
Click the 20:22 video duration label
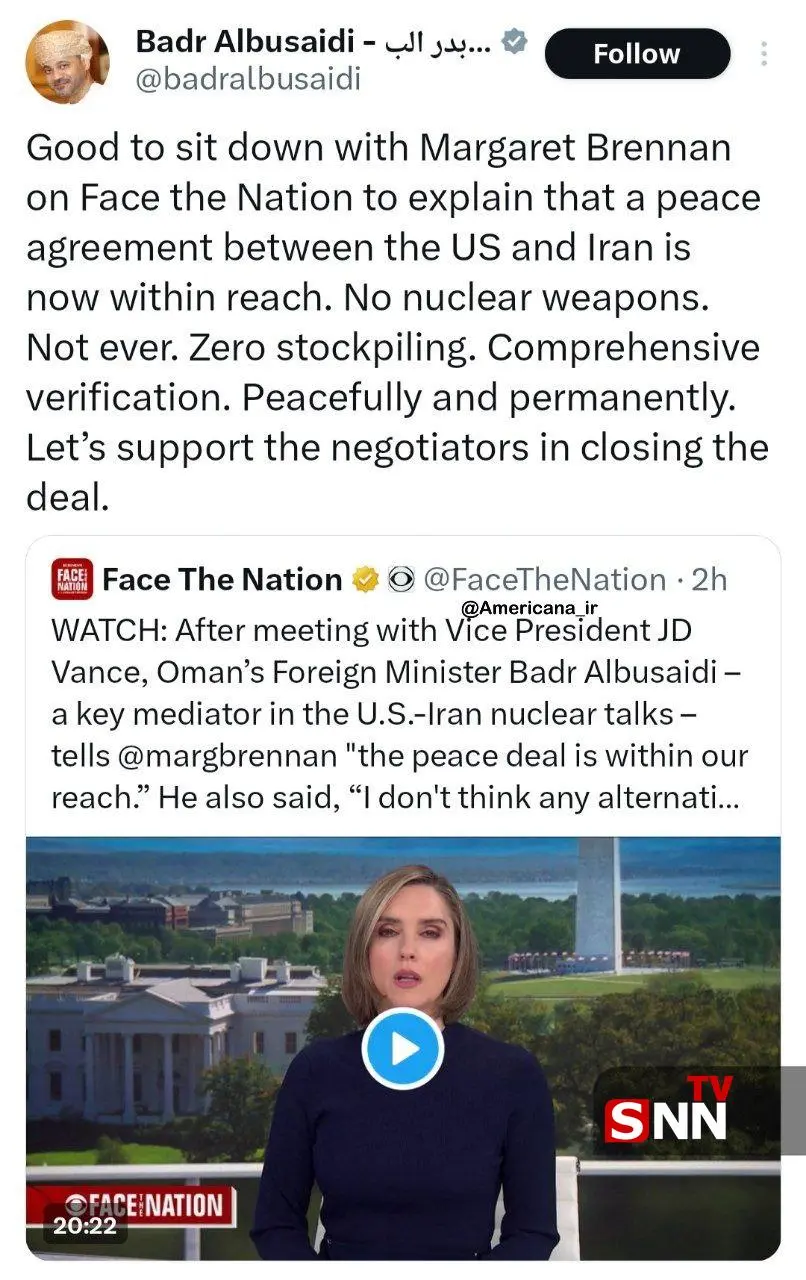coord(85,1226)
